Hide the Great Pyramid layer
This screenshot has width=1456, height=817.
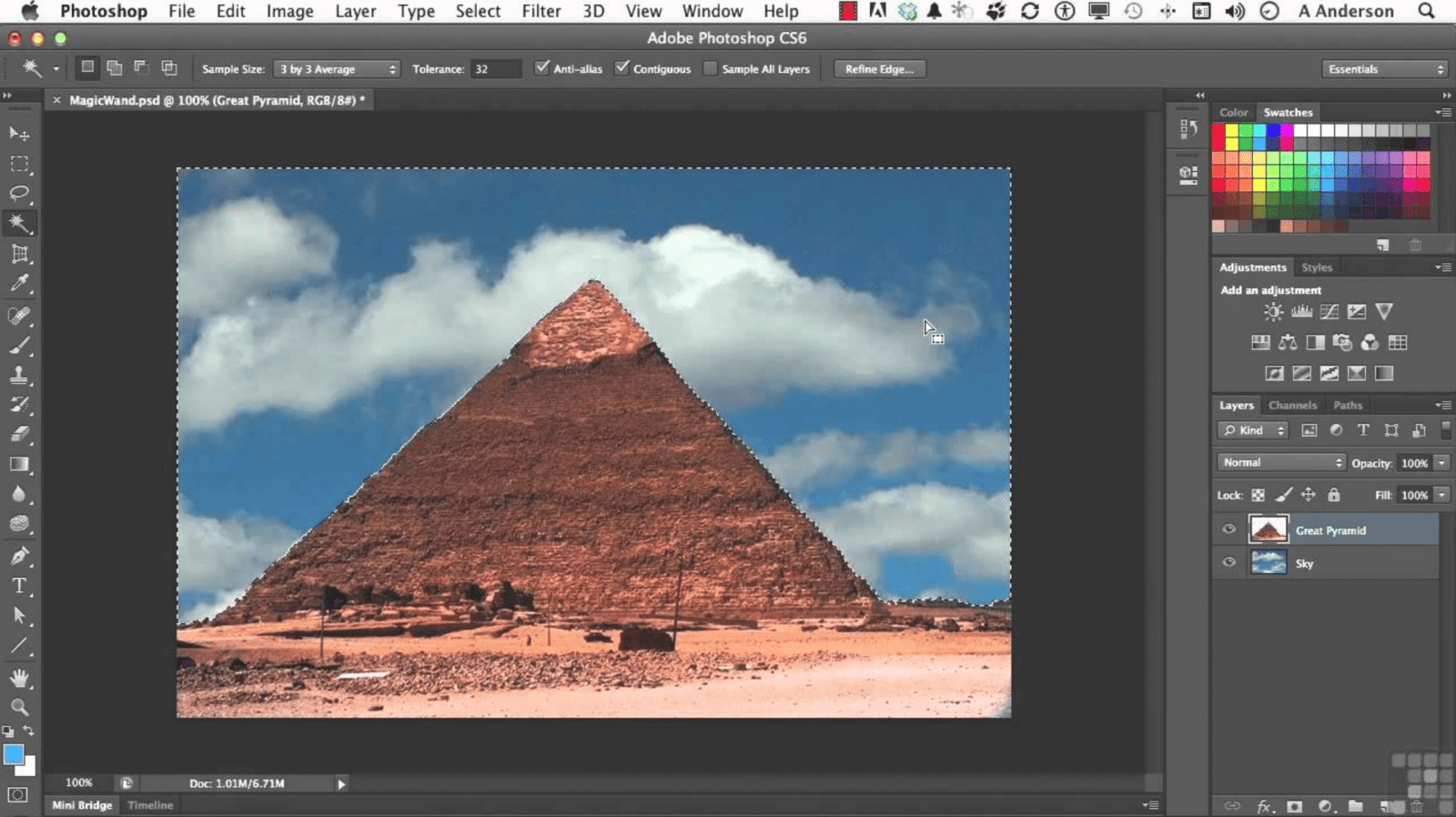1229,530
